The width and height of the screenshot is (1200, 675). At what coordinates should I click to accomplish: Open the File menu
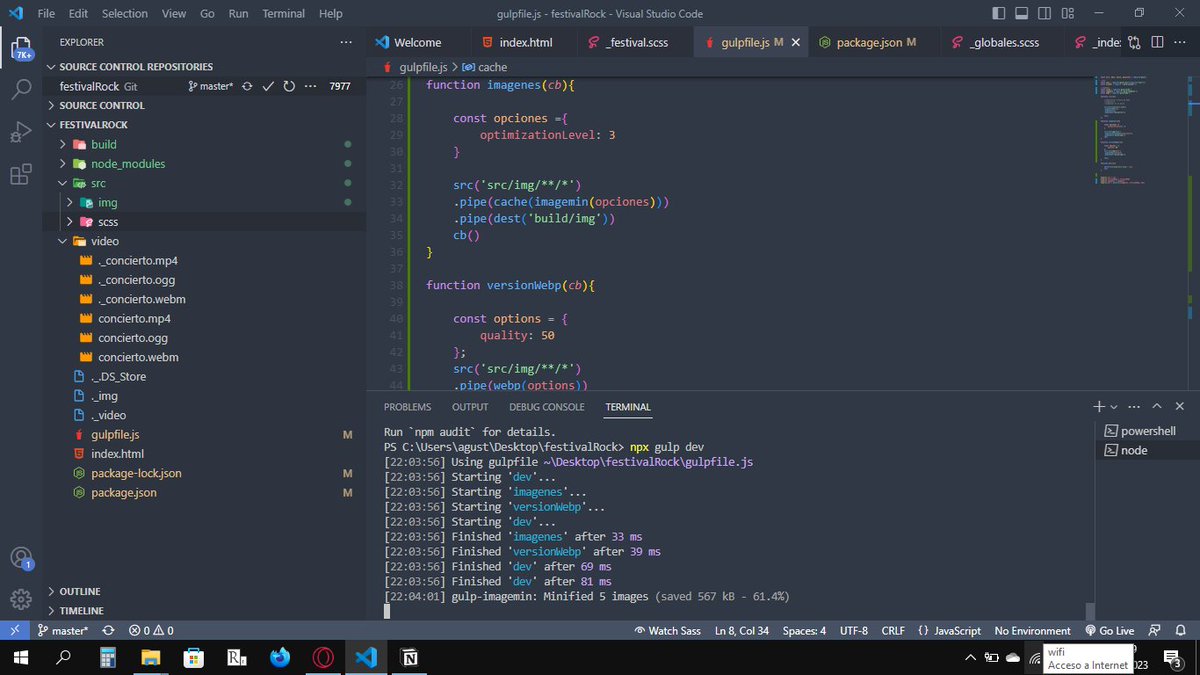pos(46,14)
